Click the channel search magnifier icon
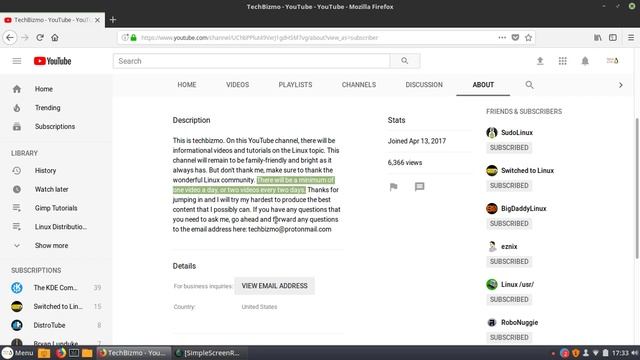Image resolution: width=640 pixels, height=360 pixels. (x=529, y=85)
